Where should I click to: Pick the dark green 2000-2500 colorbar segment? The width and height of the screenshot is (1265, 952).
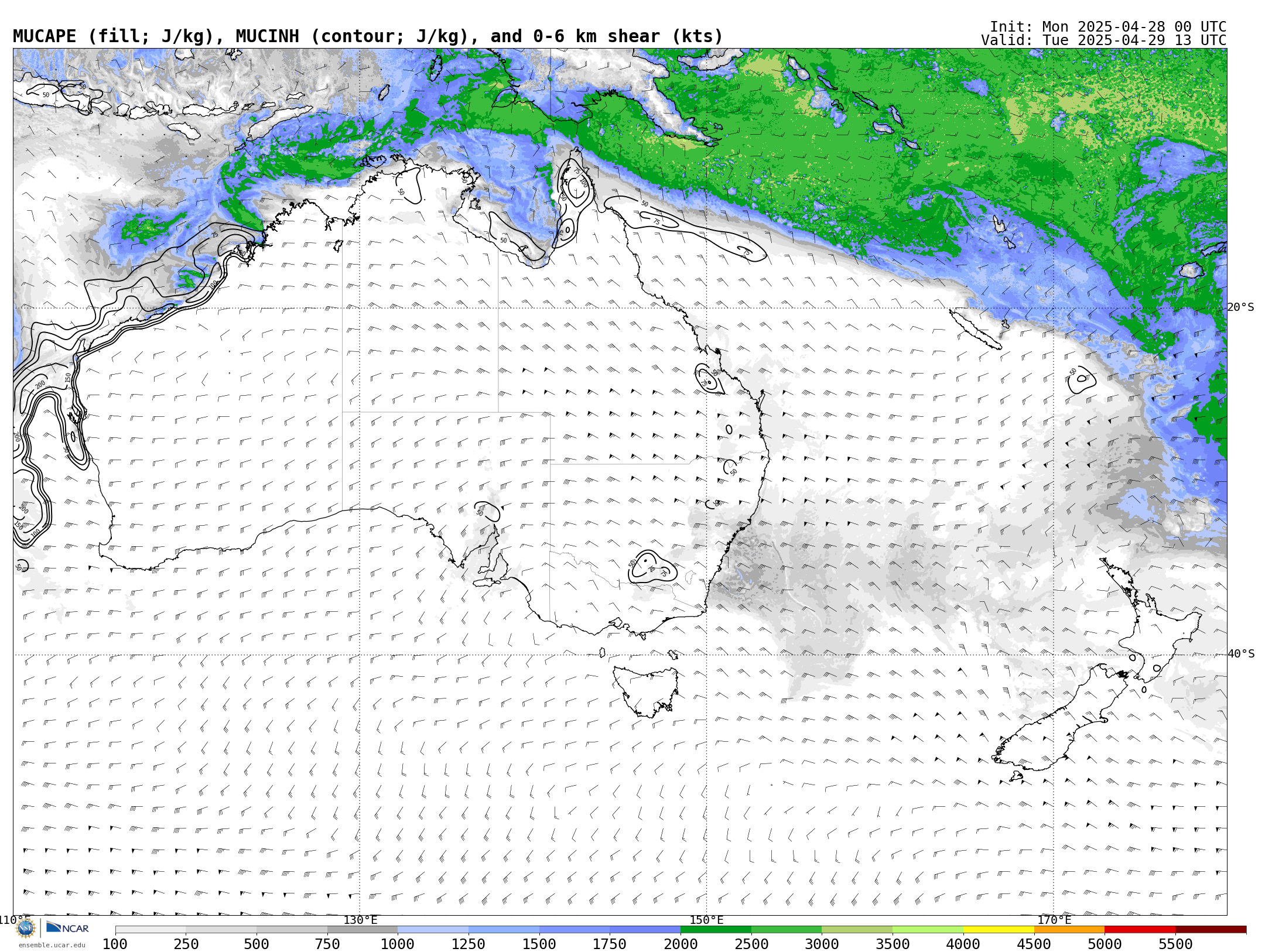[716, 930]
